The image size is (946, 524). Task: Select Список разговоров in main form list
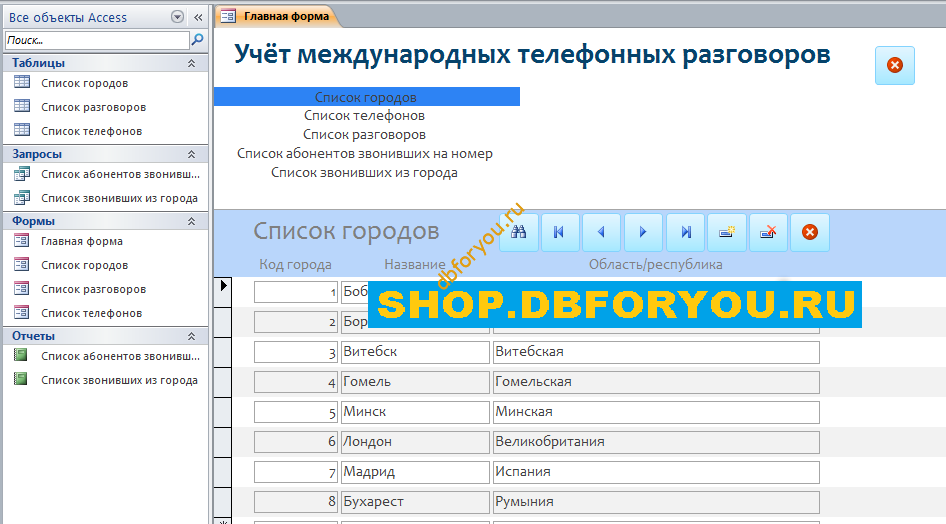[x=364, y=134]
